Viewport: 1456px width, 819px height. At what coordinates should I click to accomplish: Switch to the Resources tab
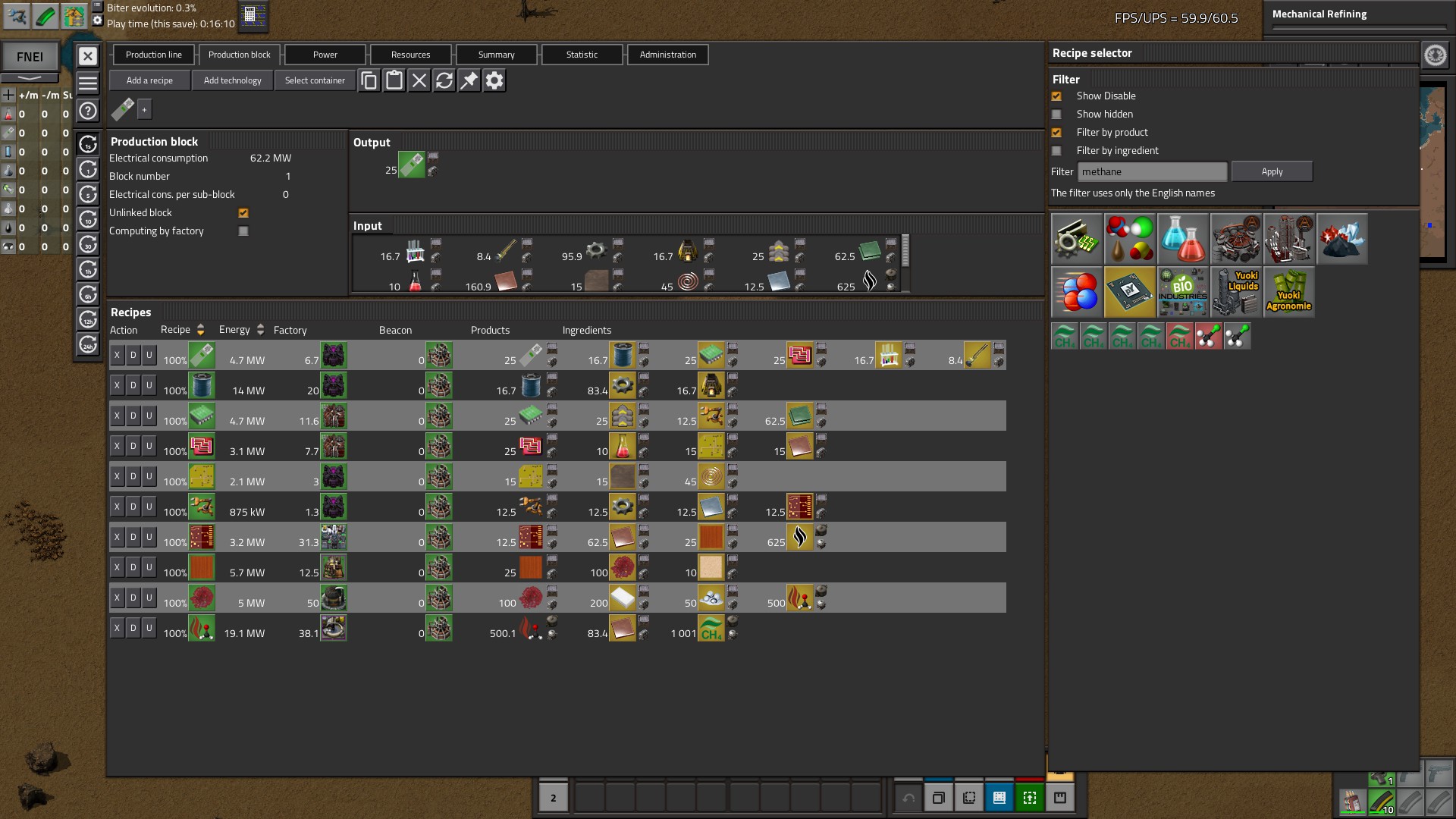(410, 55)
